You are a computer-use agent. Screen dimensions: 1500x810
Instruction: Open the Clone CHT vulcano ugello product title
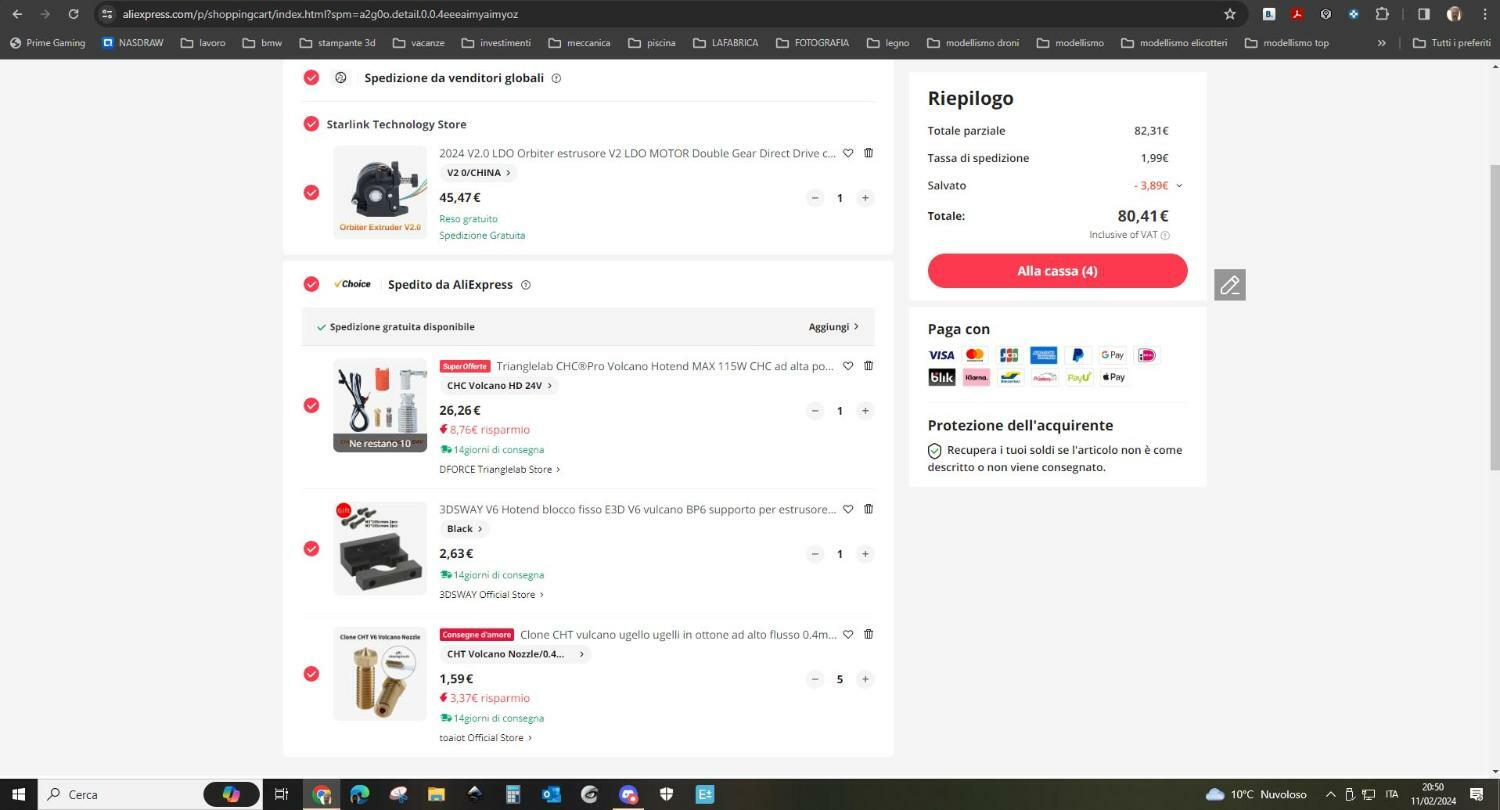pyautogui.click(x=678, y=634)
